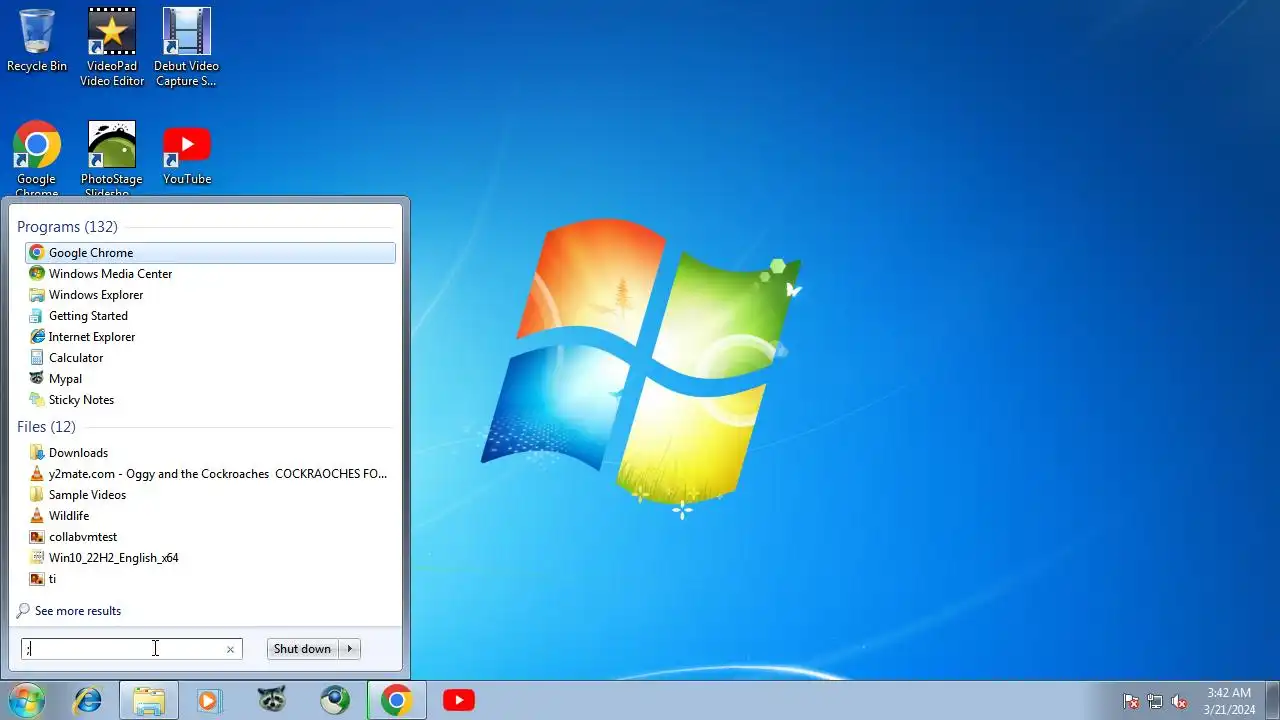Open the Wildlife video file result
Viewport: 1280px width, 720px height.
tap(210, 516)
